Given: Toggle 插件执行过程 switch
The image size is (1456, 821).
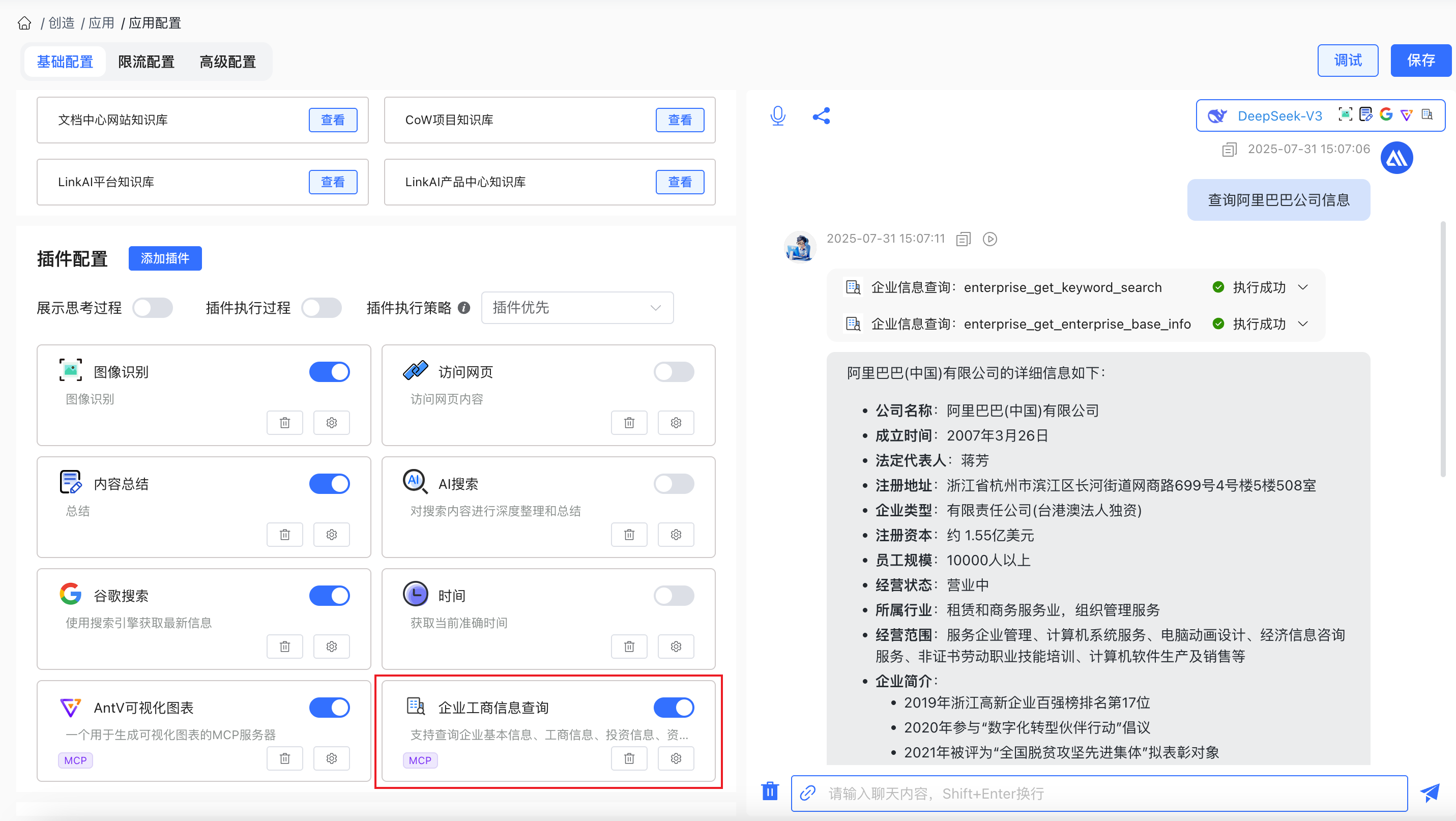Looking at the screenshot, I should (x=322, y=308).
